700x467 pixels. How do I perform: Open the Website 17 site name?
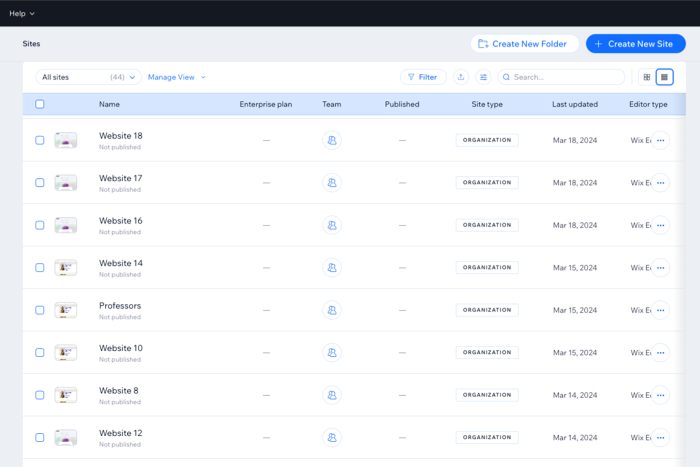click(121, 178)
